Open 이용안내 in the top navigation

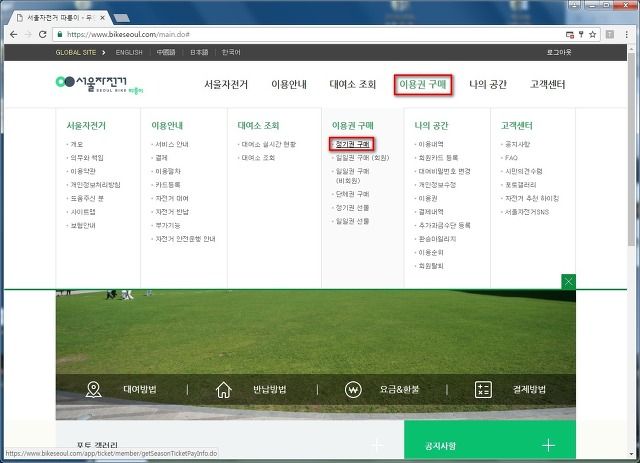tap(289, 85)
